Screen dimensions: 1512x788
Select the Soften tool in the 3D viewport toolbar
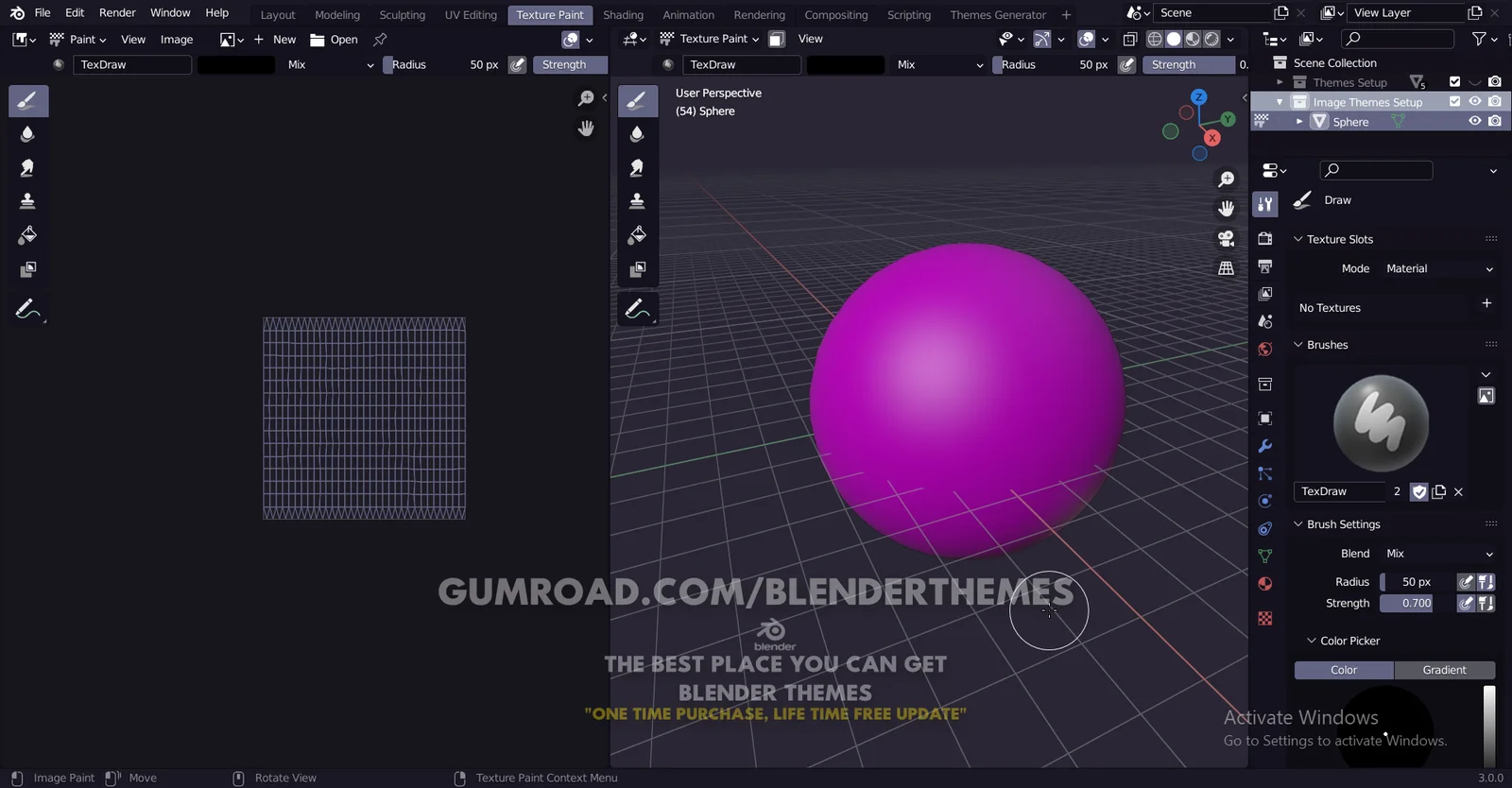click(x=638, y=134)
